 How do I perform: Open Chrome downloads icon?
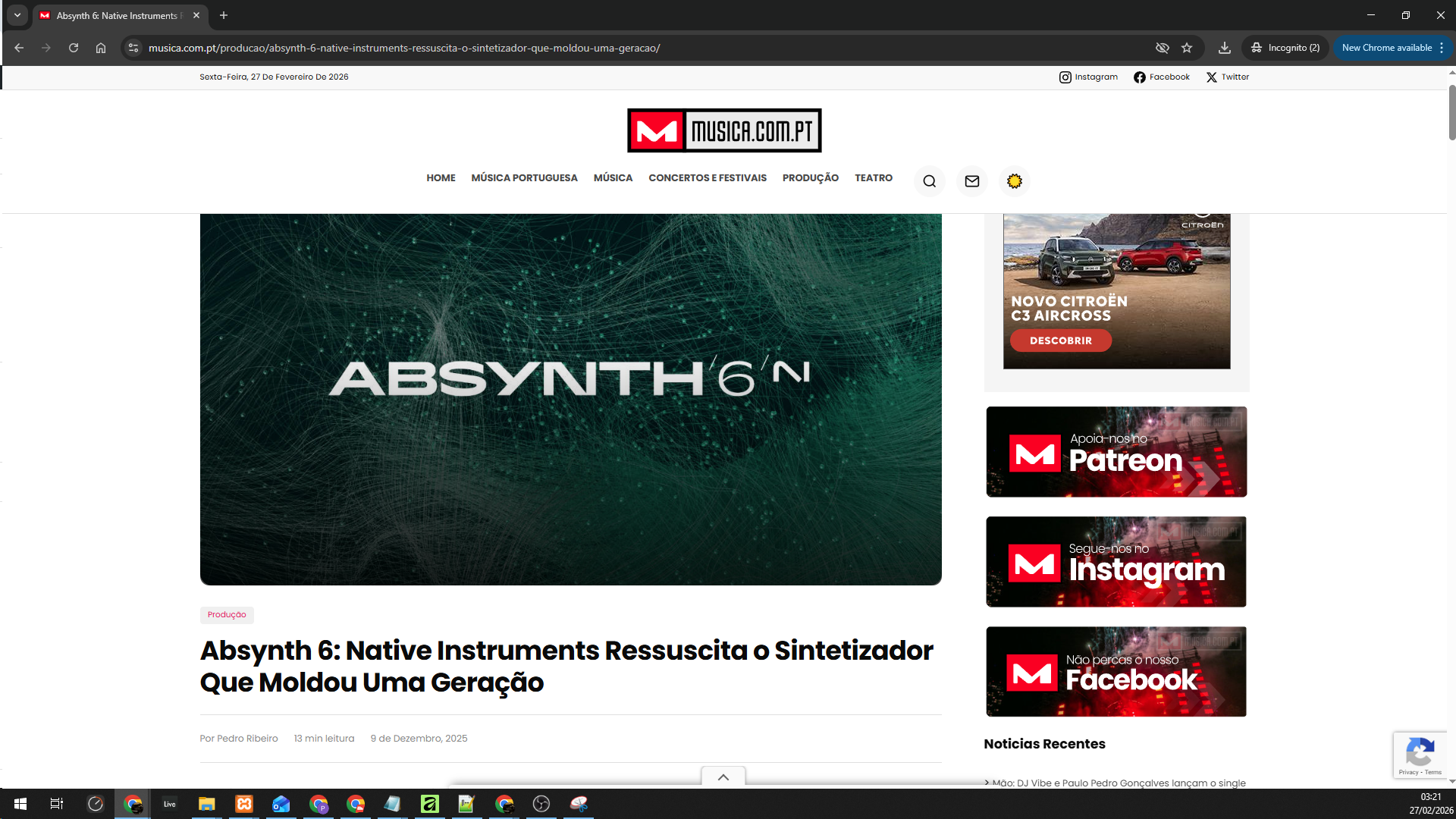tap(1224, 48)
